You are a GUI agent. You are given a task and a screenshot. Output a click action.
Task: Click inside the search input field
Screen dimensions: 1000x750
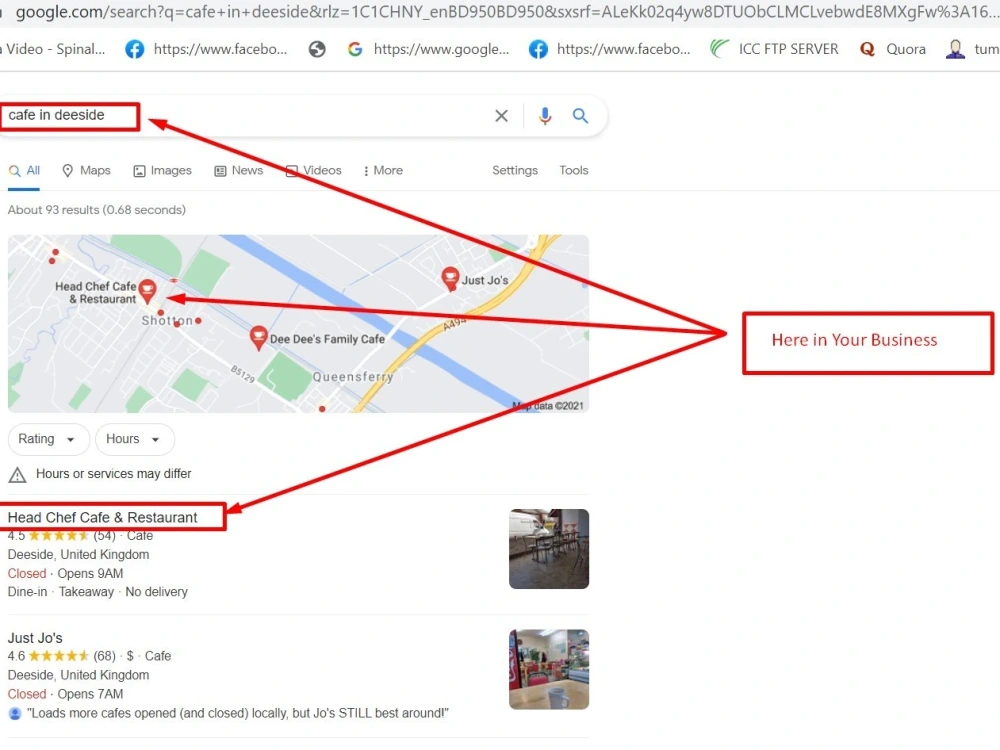(x=249, y=115)
